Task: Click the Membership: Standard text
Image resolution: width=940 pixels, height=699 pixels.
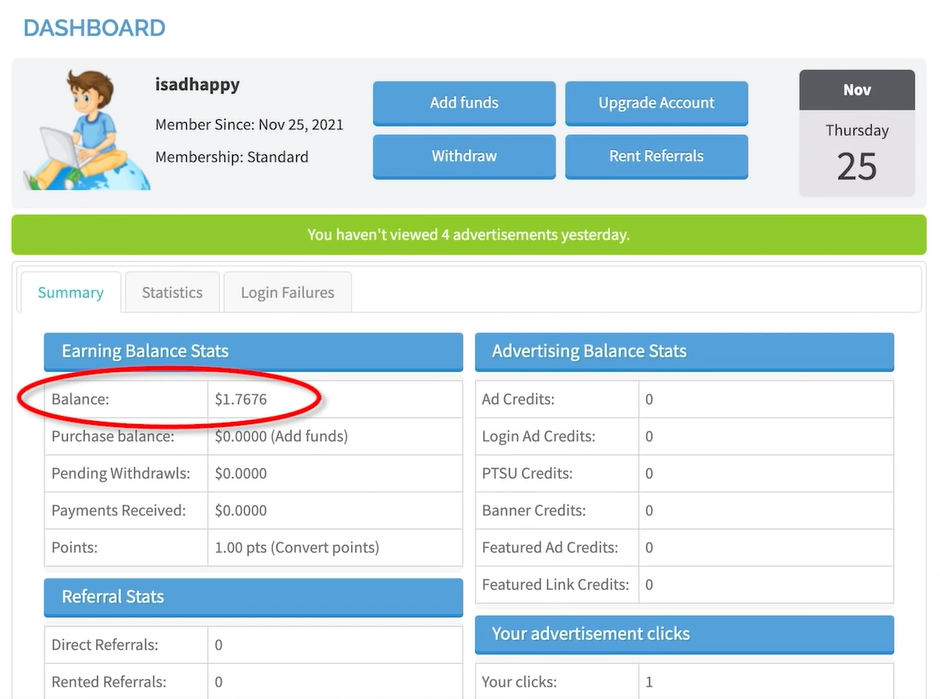Action: point(232,157)
